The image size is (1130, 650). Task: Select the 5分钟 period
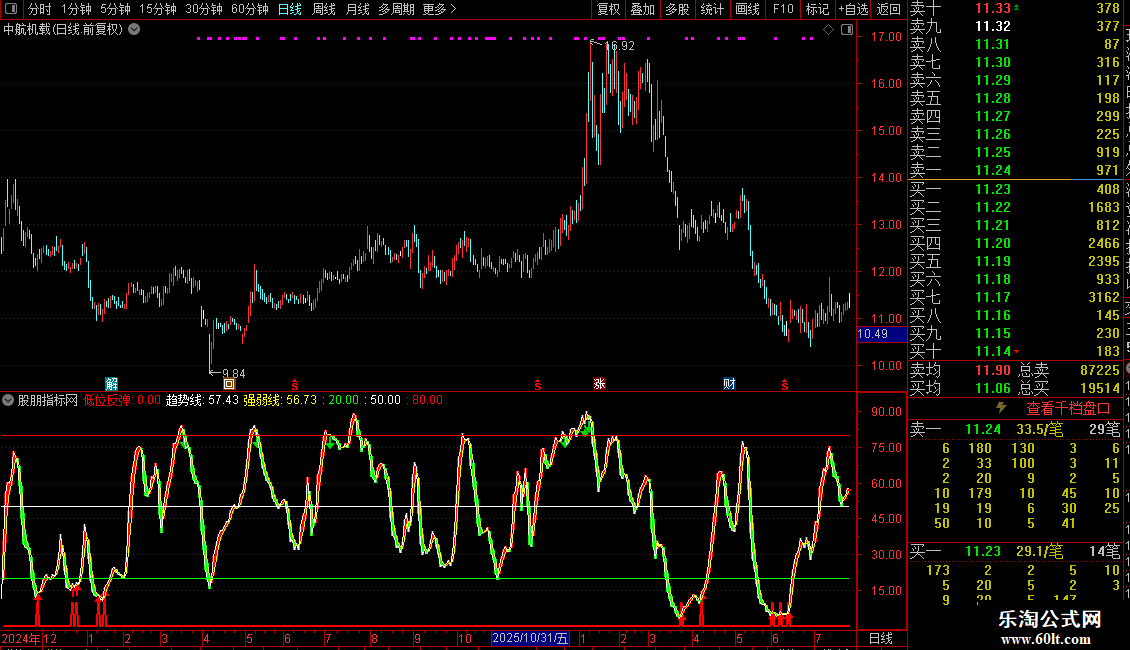coord(115,9)
